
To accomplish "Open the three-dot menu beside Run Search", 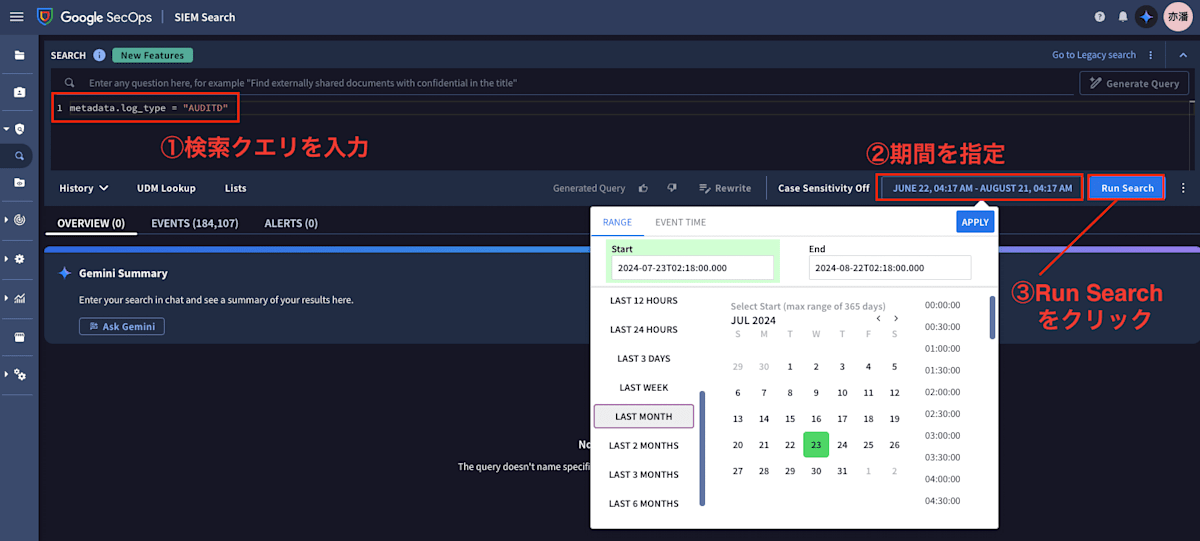I will click(x=1183, y=188).
